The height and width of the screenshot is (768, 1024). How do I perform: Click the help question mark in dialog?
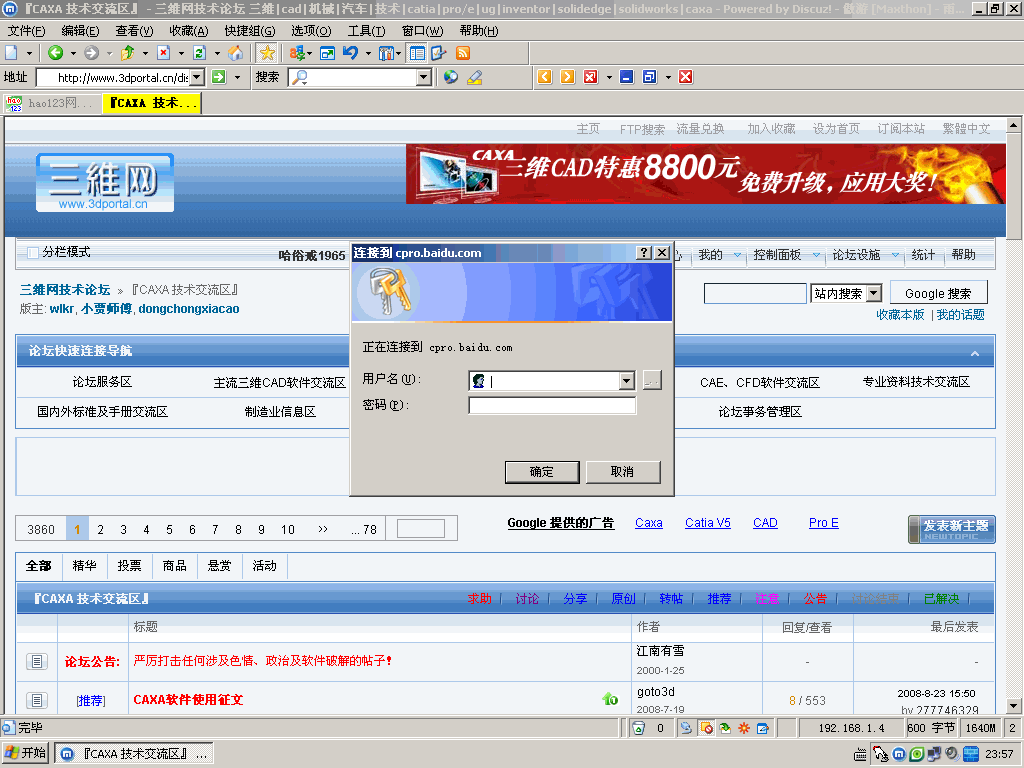(644, 253)
